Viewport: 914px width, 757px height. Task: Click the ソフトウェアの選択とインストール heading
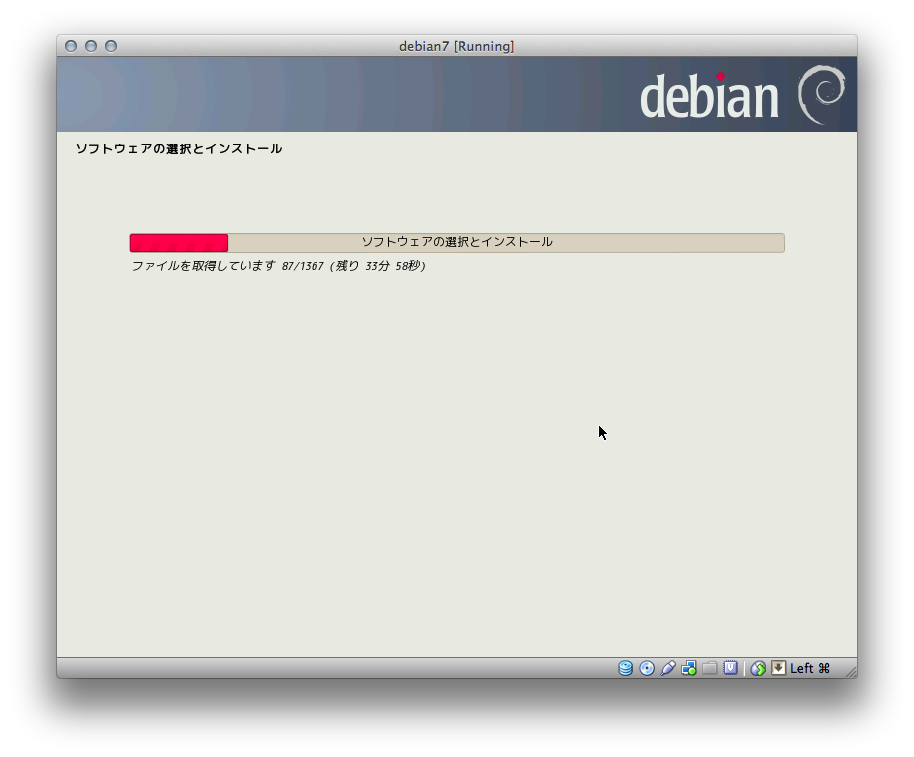179,149
